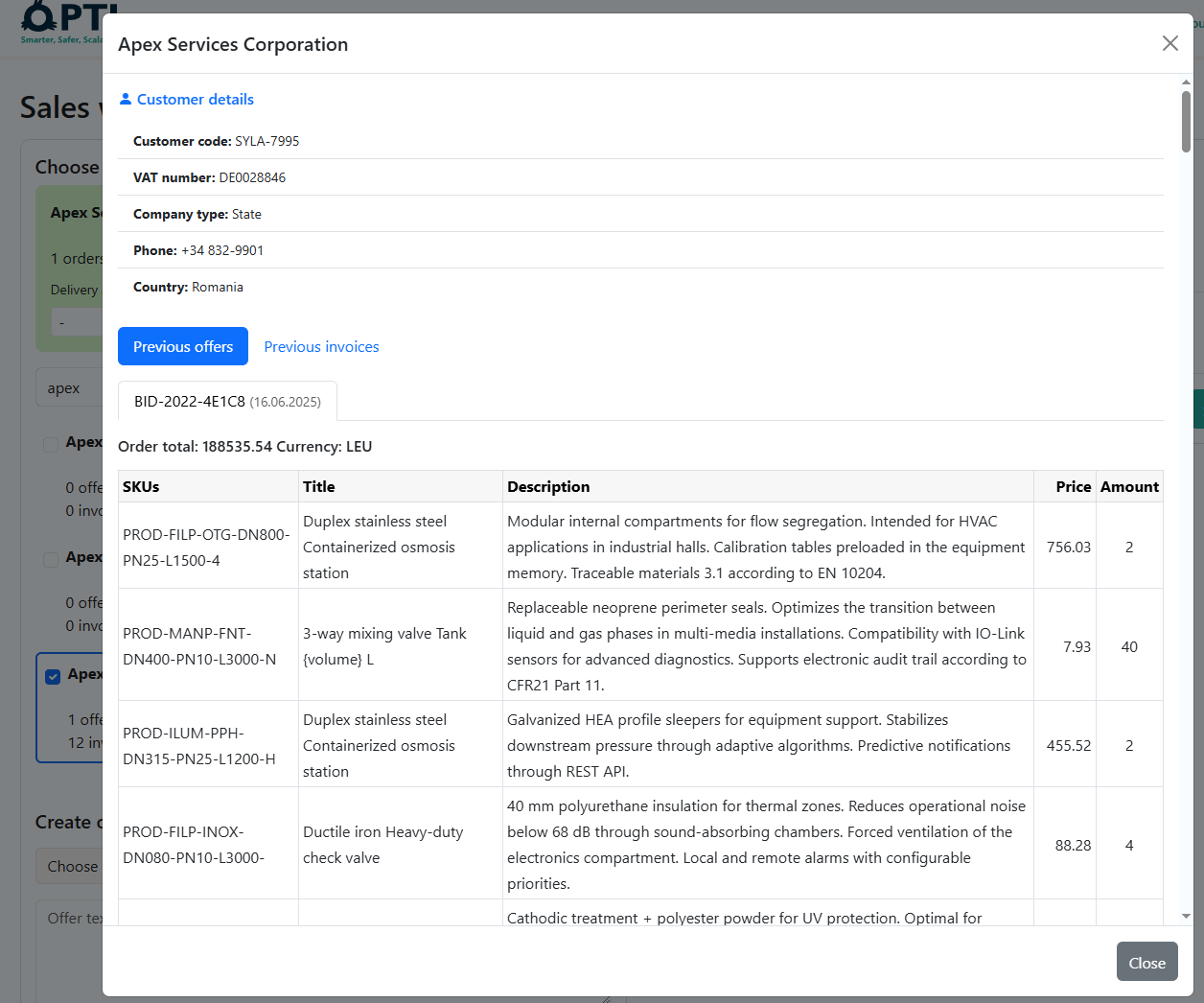Open the Previous offers tab

point(182,346)
